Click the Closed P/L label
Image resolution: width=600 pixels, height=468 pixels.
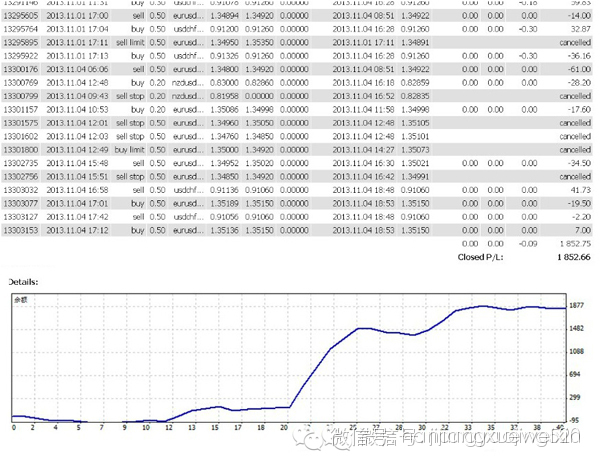pyautogui.click(x=480, y=257)
